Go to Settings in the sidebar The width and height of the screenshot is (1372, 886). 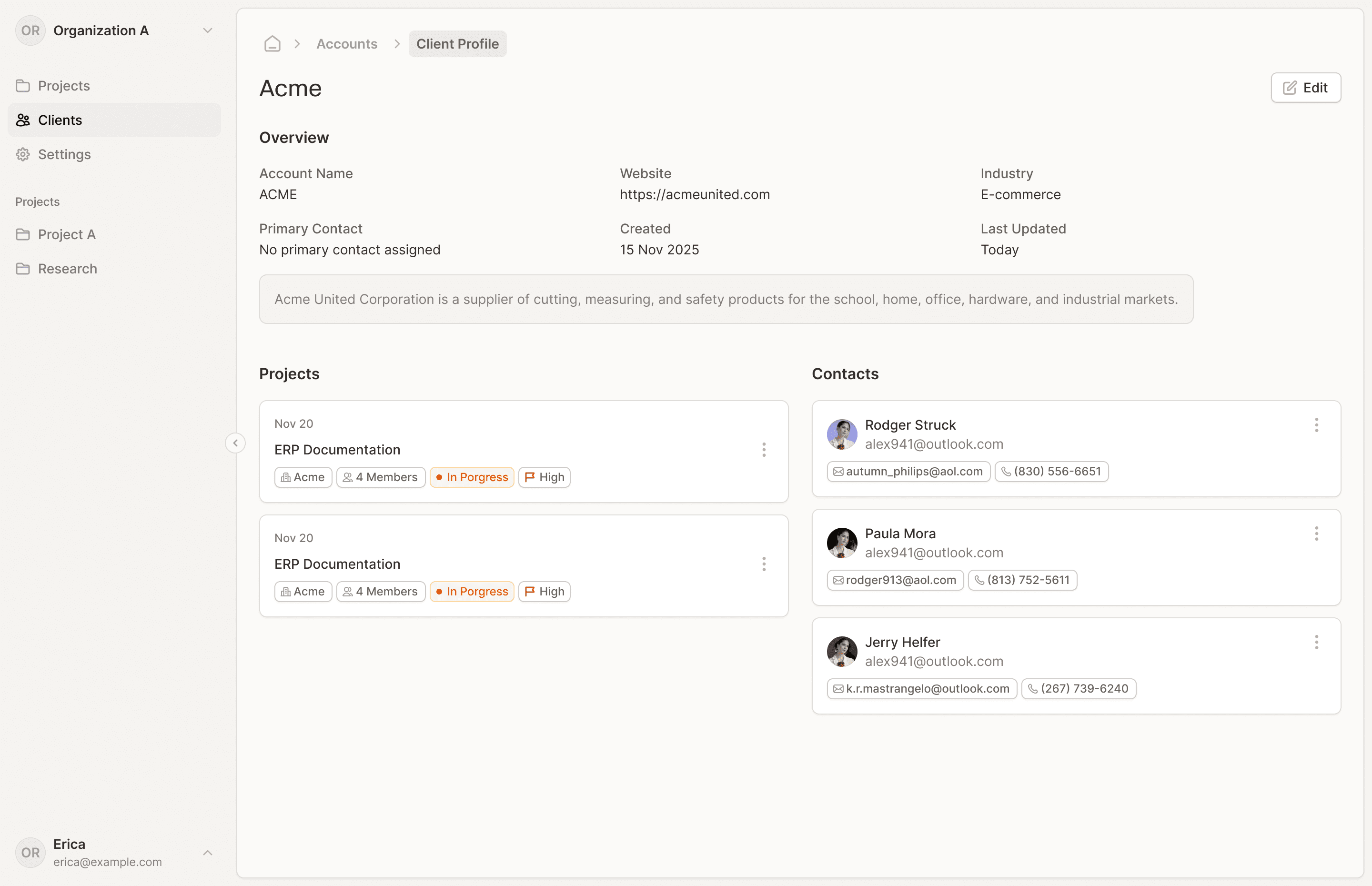coord(64,154)
